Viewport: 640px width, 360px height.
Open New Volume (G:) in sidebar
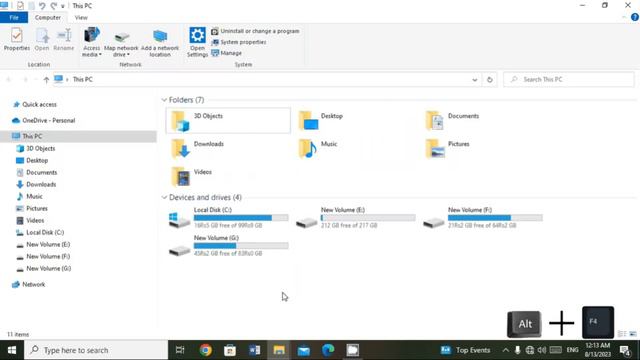(x=48, y=269)
